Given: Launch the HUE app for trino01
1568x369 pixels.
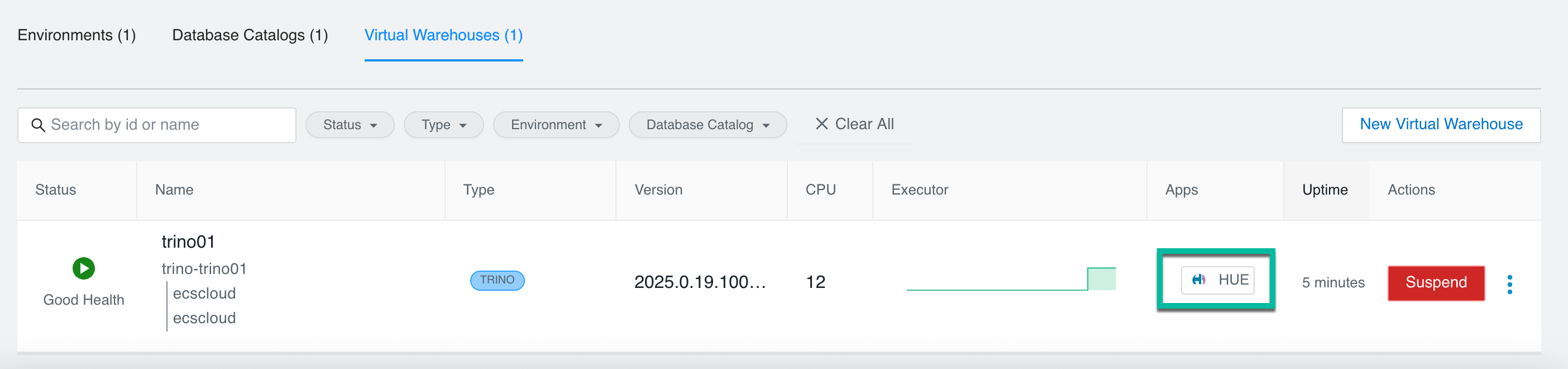Looking at the screenshot, I should (x=1217, y=280).
